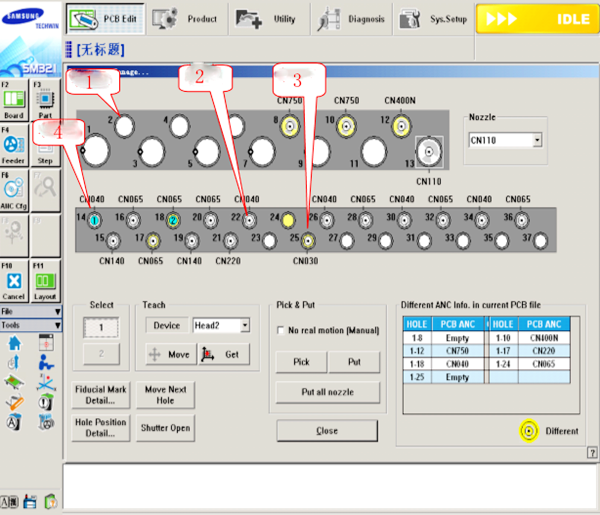The image size is (600, 515).
Task: Click CN400N cell in PCB ANC table
Action: coord(544,338)
